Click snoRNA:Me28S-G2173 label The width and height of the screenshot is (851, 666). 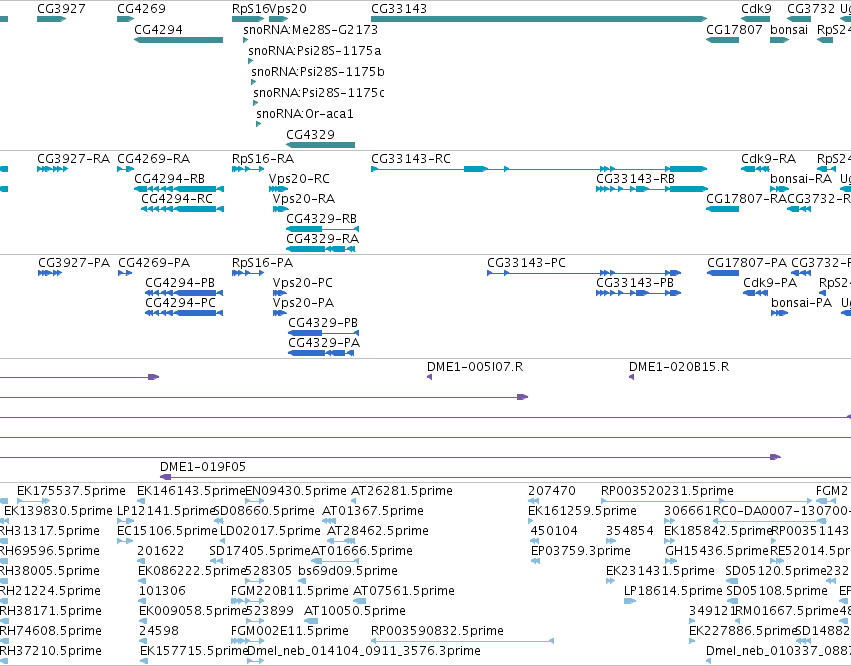coord(310,29)
